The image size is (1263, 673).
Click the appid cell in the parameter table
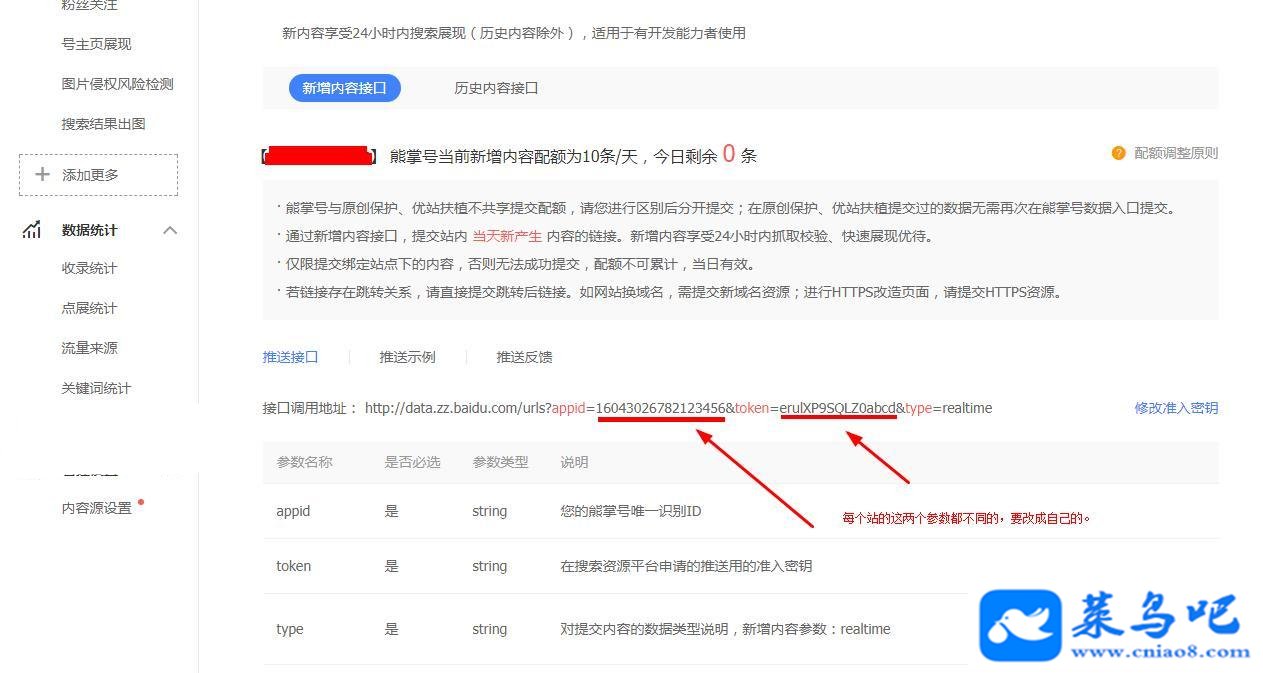[293, 511]
